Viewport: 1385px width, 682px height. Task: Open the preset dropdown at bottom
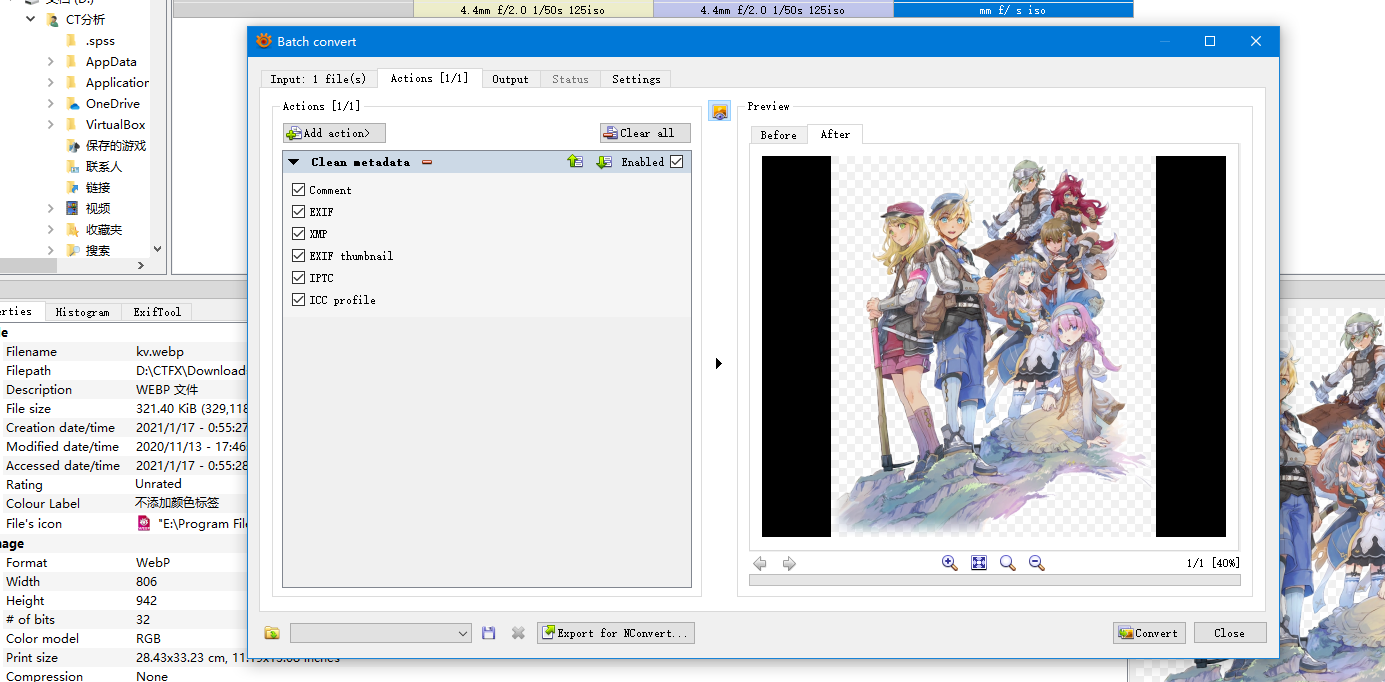click(x=463, y=633)
